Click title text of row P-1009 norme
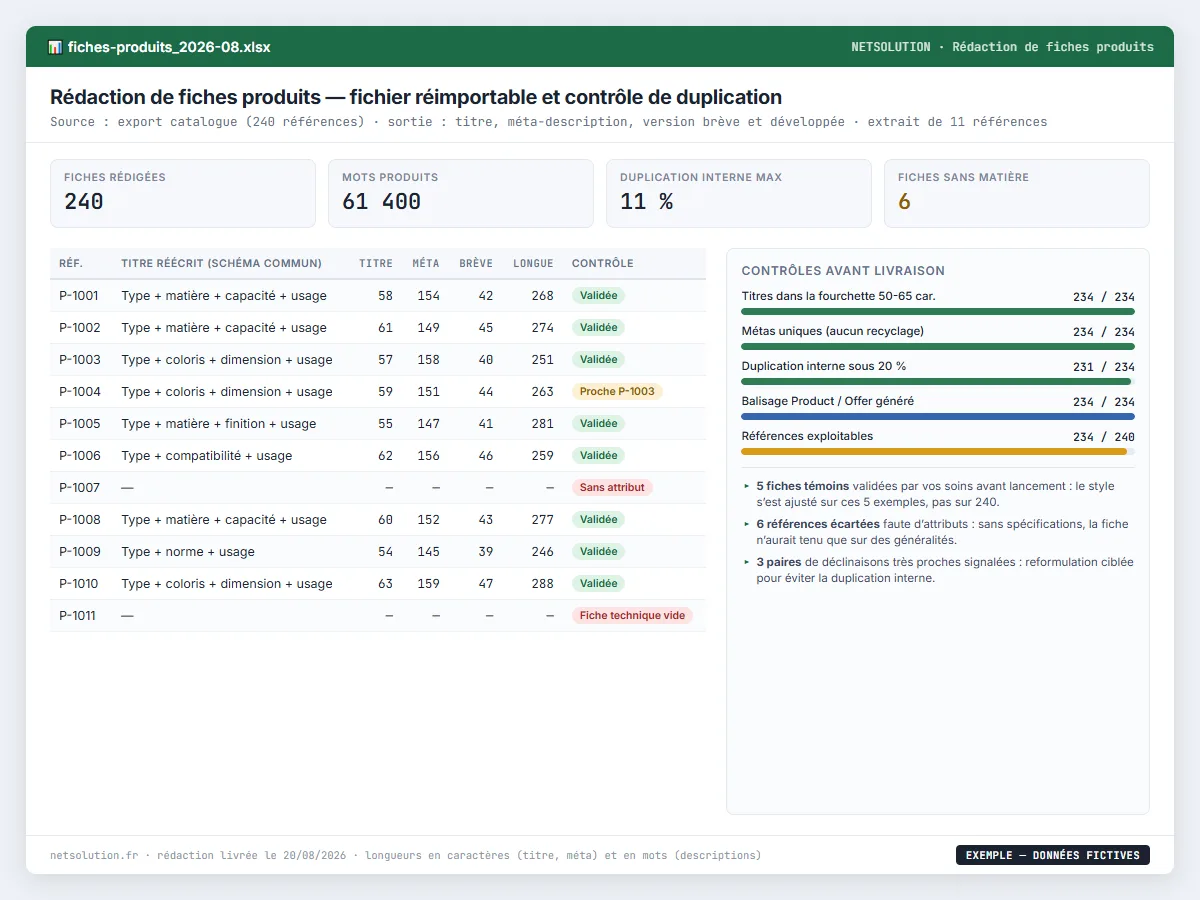The height and width of the screenshot is (900, 1200). pos(188,552)
